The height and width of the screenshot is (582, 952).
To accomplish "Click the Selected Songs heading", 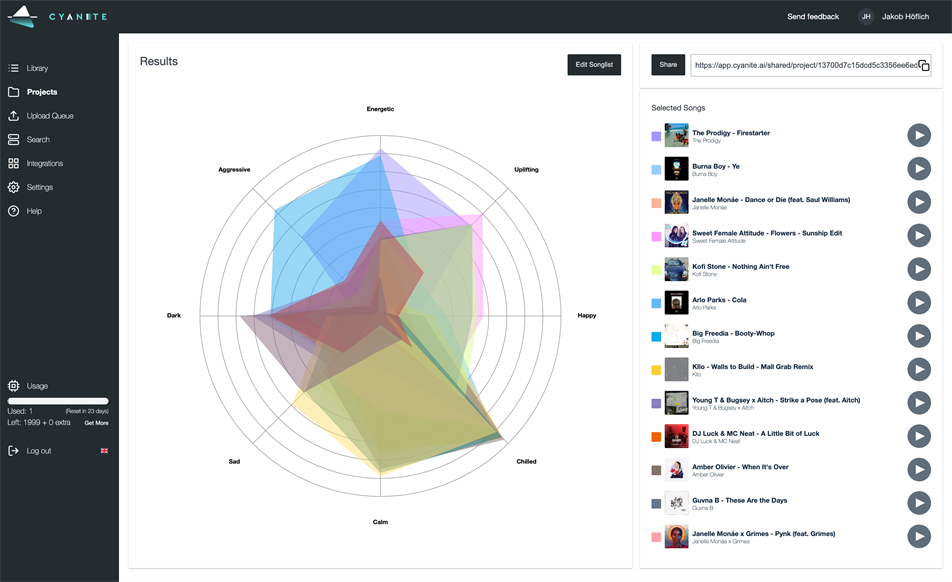I will (678, 108).
